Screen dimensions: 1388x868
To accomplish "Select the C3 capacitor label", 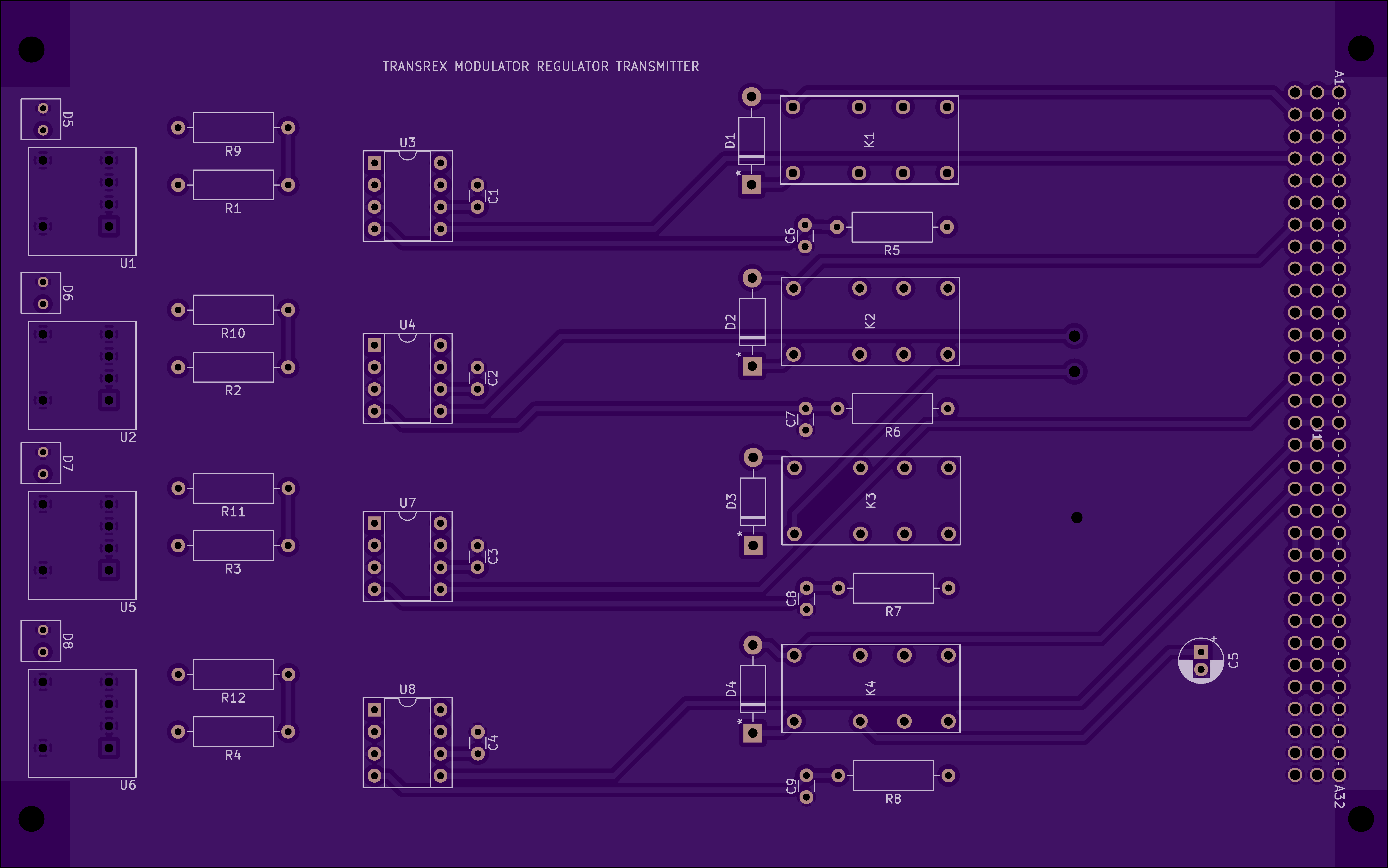I will [493, 556].
